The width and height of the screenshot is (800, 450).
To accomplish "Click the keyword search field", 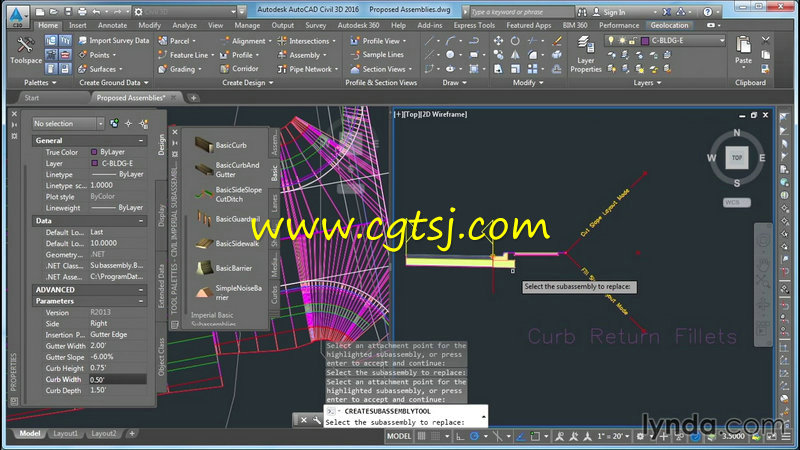I will tap(521, 12).
